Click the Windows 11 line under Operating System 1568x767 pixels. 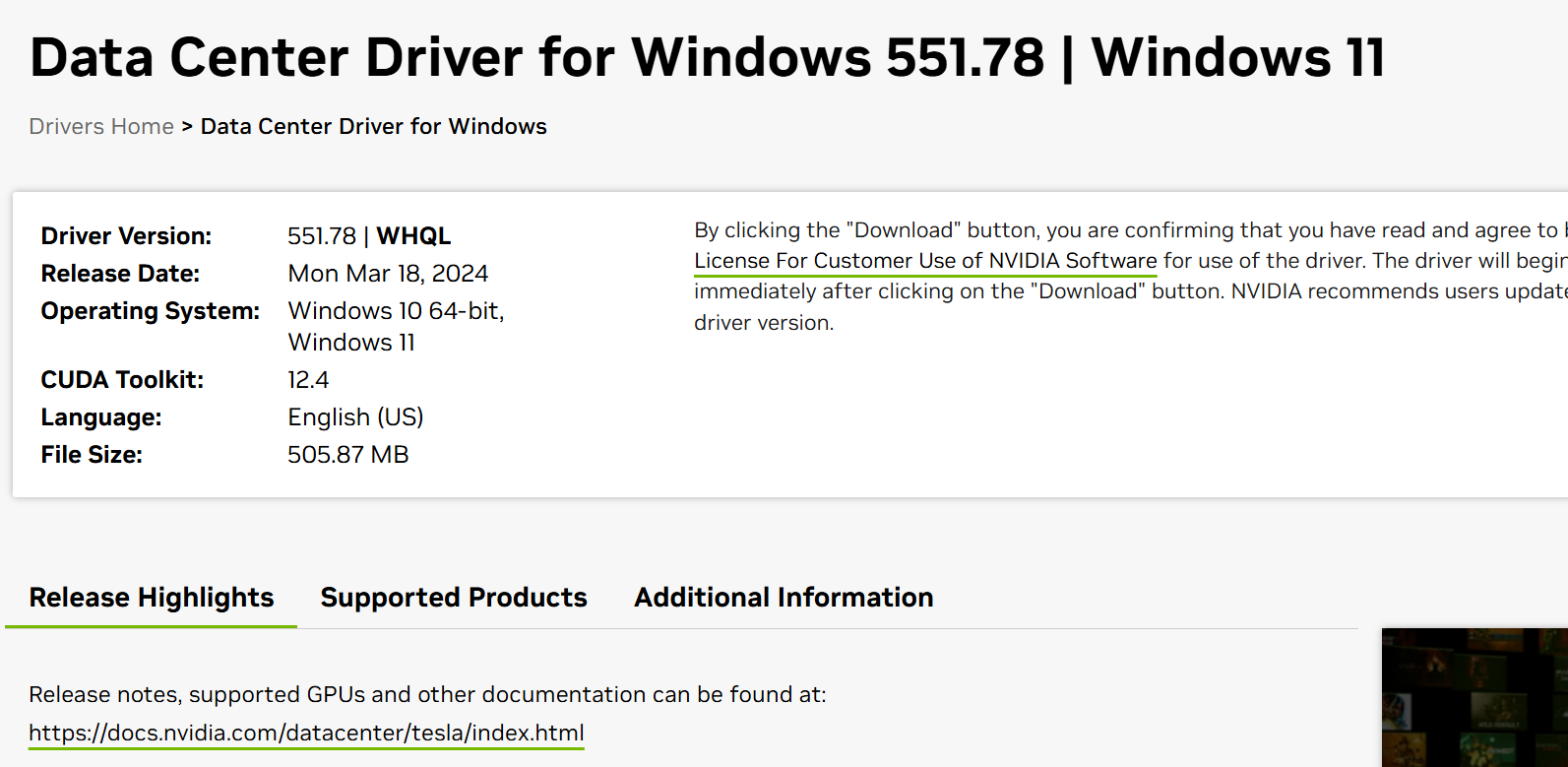(x=351, y=343)
